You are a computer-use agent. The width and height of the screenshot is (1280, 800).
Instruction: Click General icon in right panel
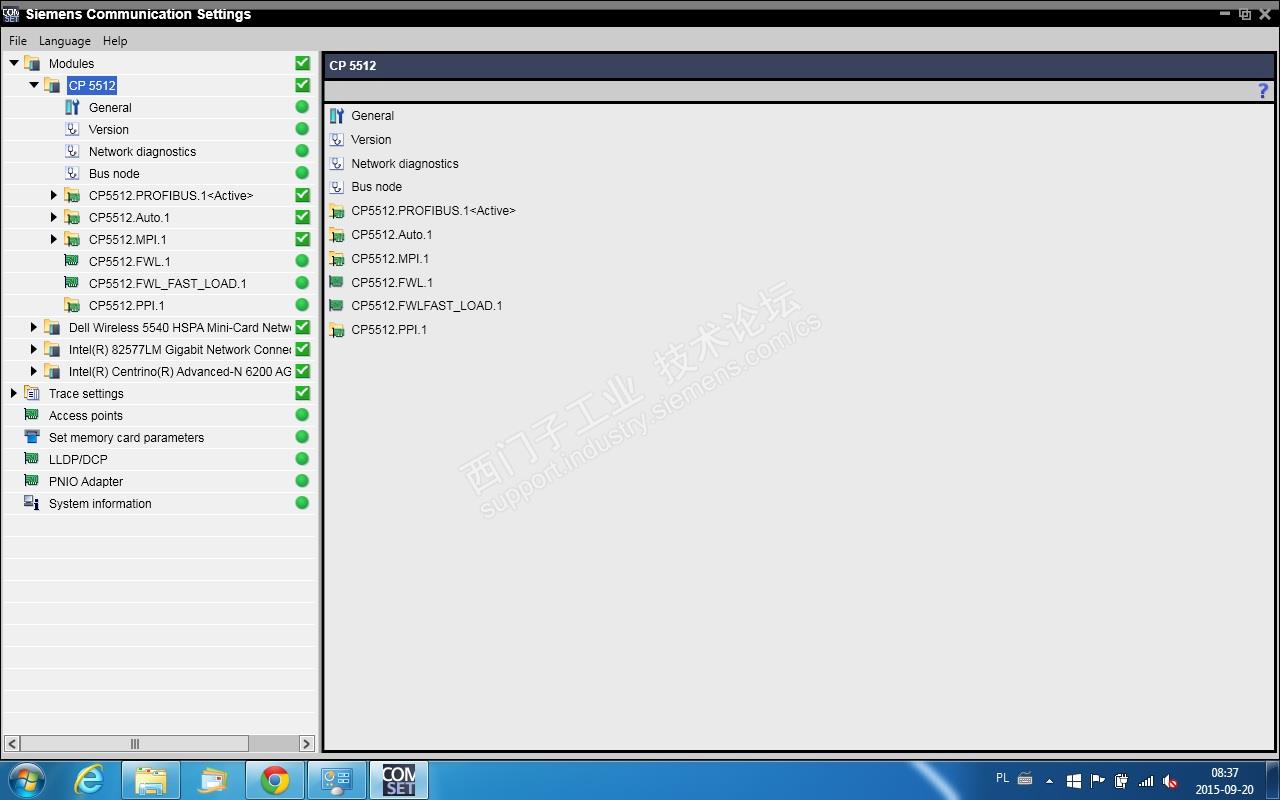click(337, 116)
